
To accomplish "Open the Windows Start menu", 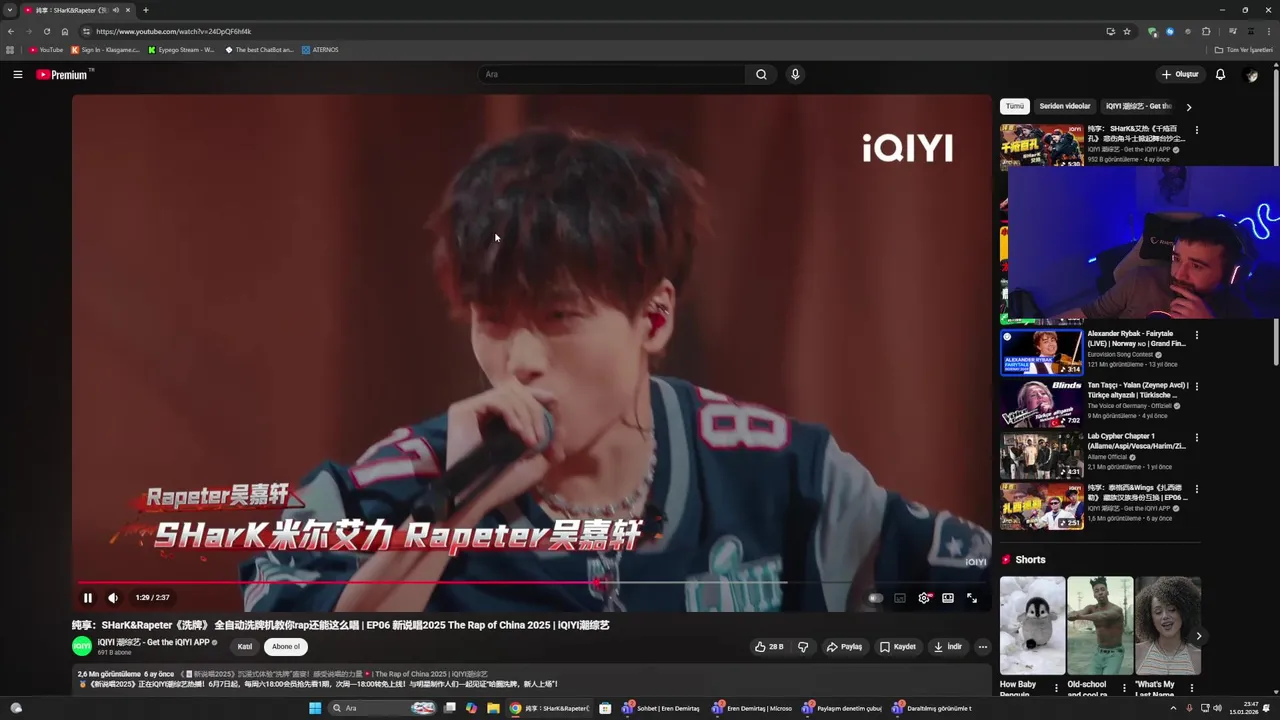I will click(x=315, y=708).
